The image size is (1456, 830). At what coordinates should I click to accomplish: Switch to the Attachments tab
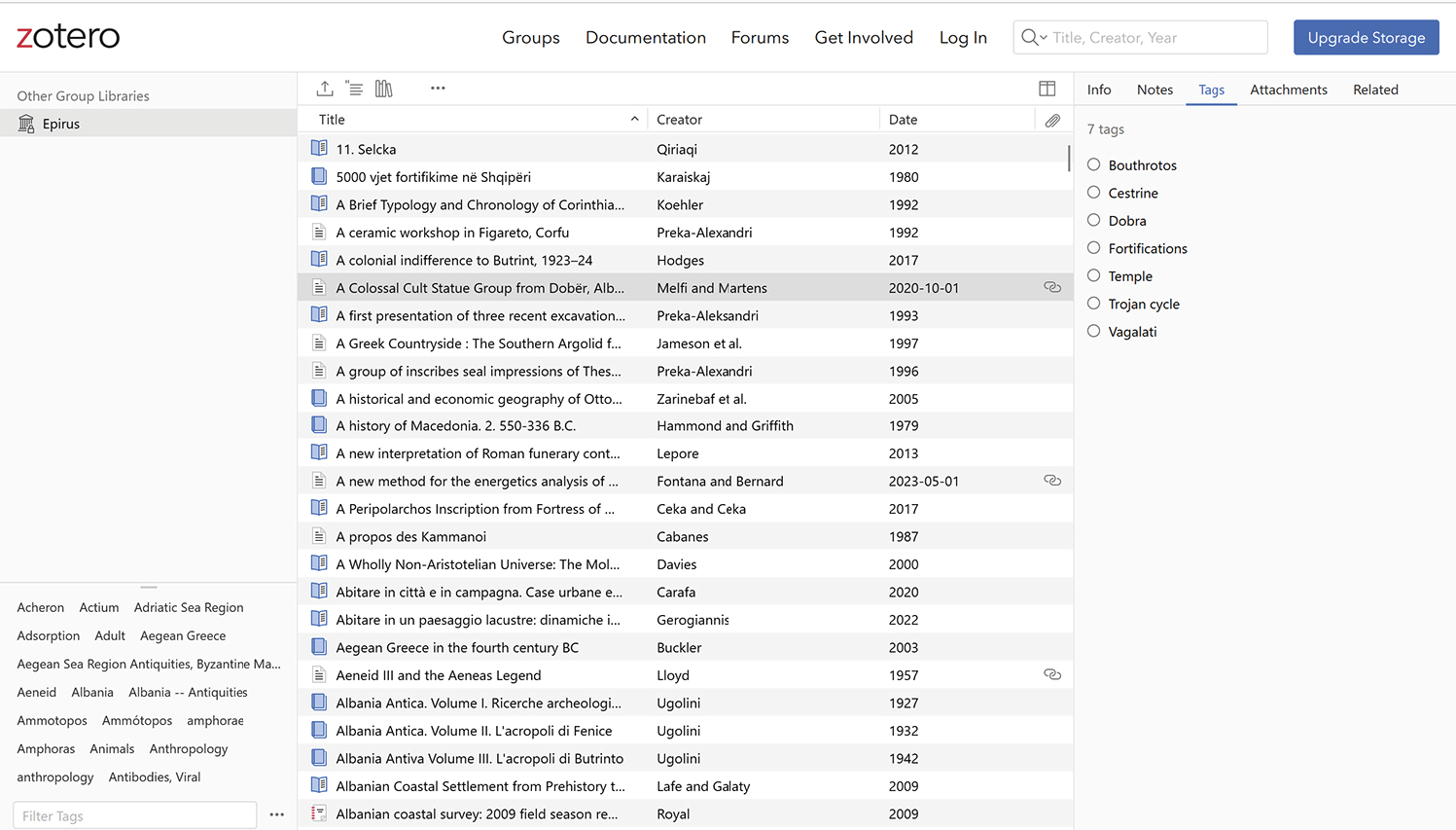pos(1288,90)
